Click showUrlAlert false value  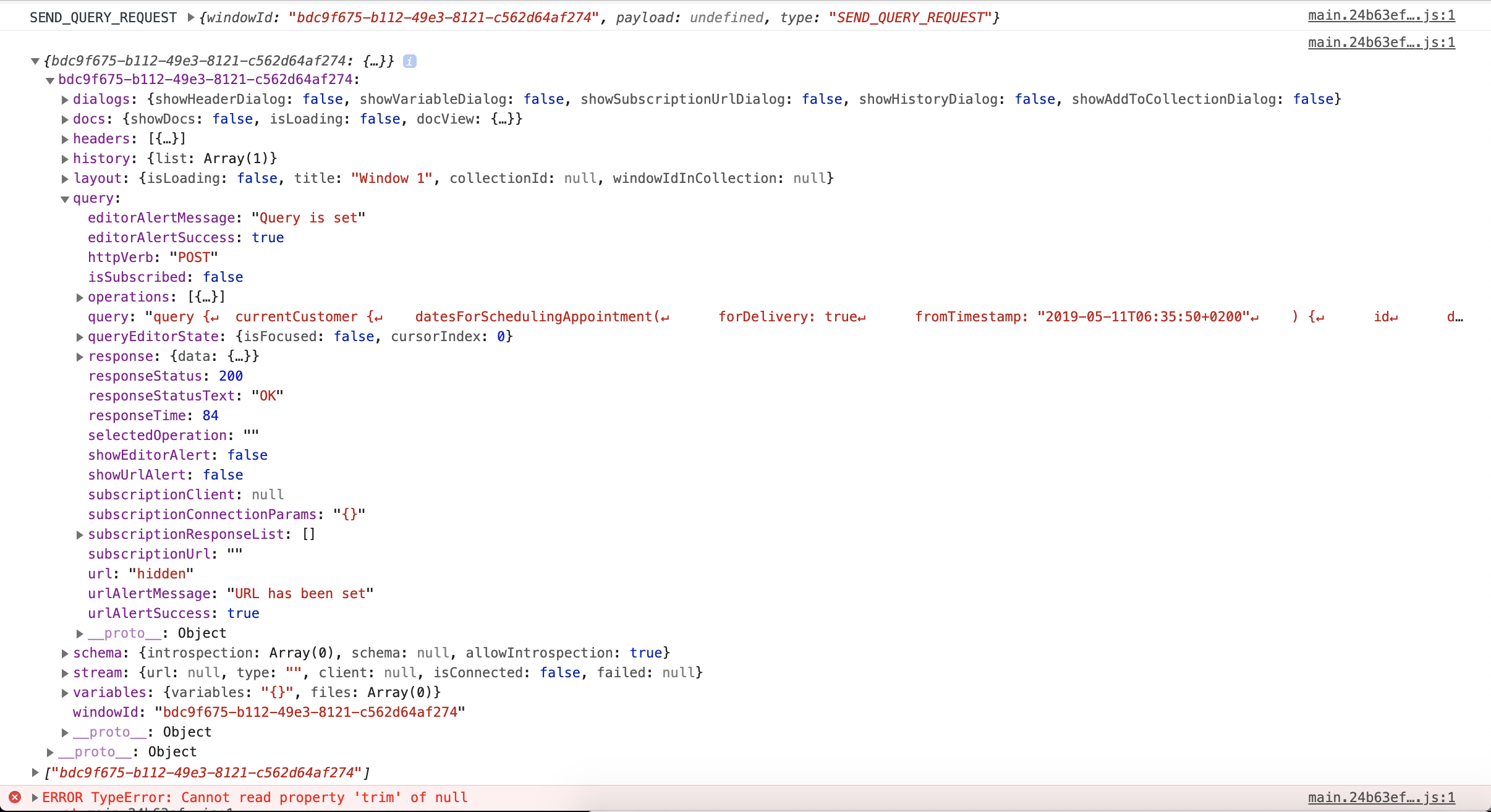point(223,475)
